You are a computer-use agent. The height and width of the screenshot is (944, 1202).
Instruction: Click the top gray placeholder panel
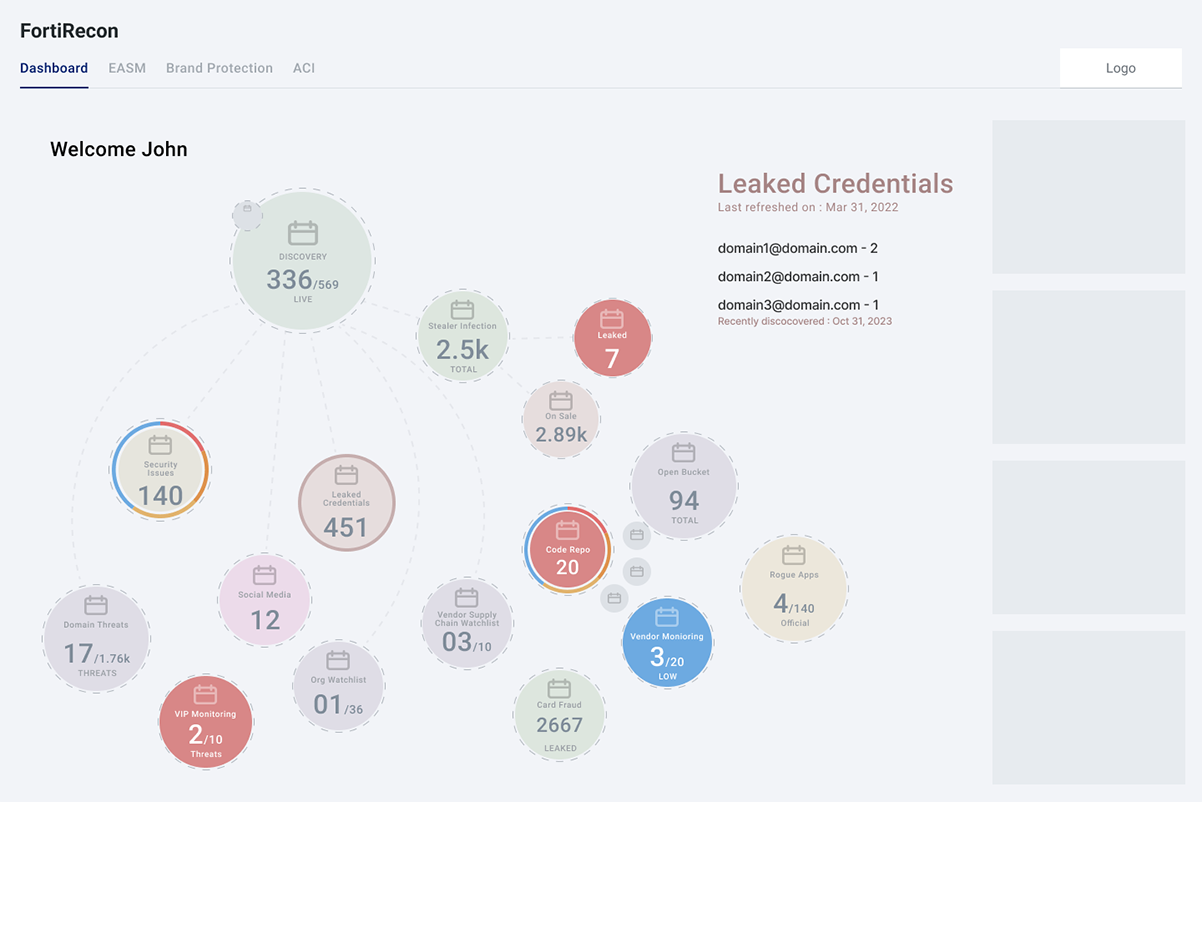point(1088,197)
